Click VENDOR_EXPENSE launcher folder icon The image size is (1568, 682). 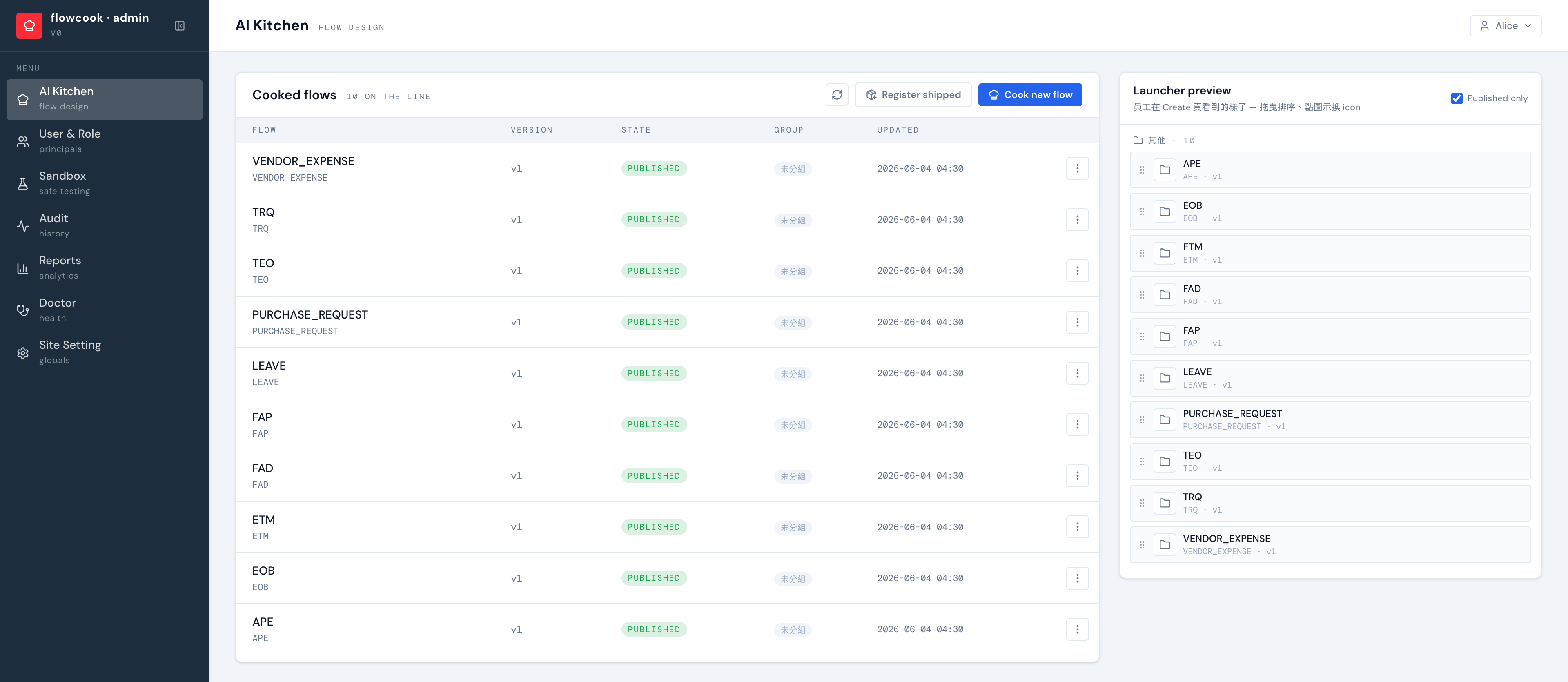(1165, 545)
